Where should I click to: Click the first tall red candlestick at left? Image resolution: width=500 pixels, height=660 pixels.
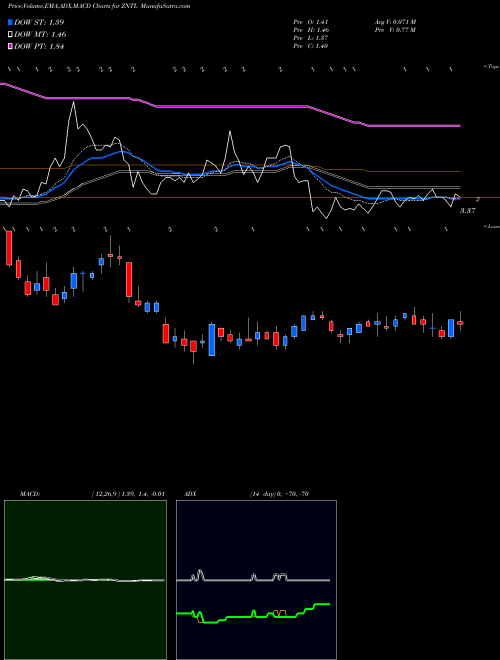9,248
